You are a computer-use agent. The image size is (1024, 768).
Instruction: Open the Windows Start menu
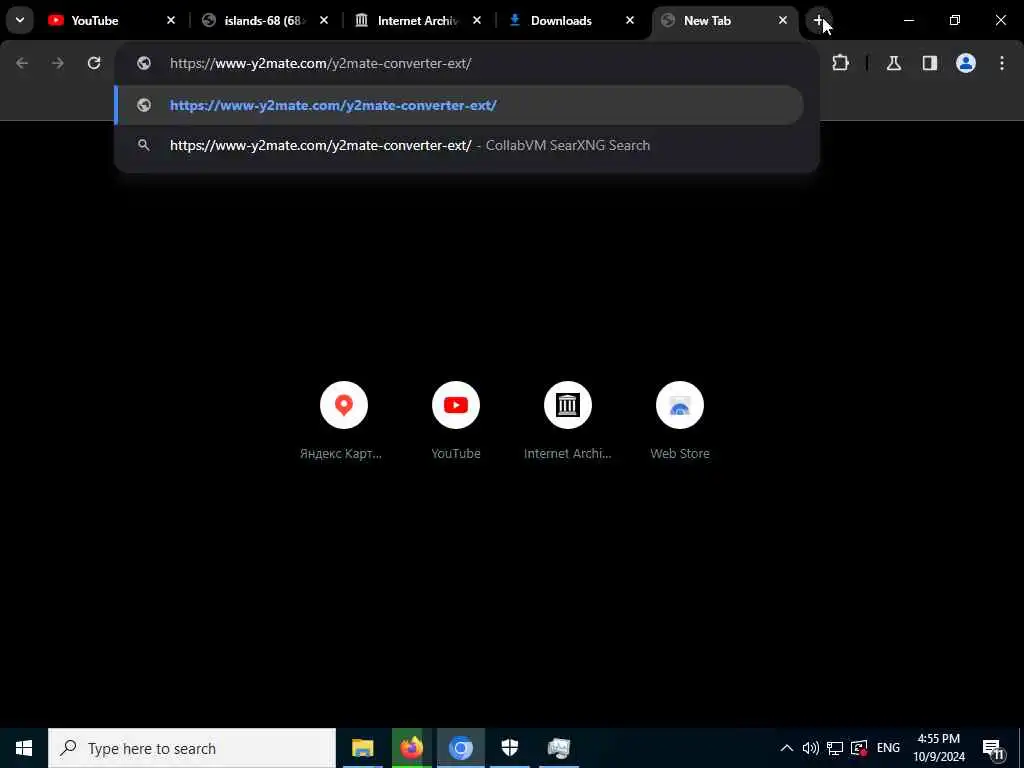point(24,748)
